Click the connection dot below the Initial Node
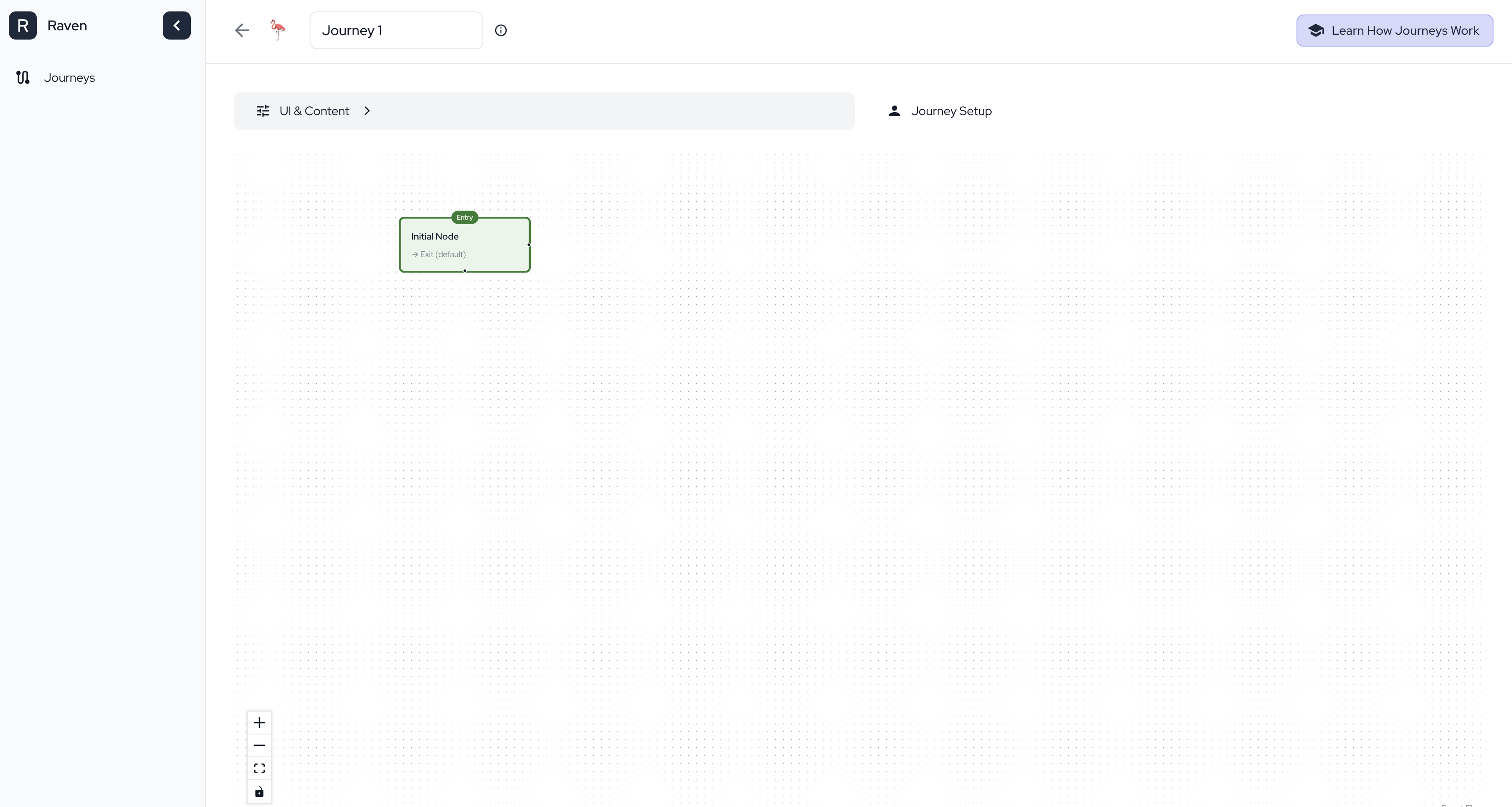 pos(464,271)
